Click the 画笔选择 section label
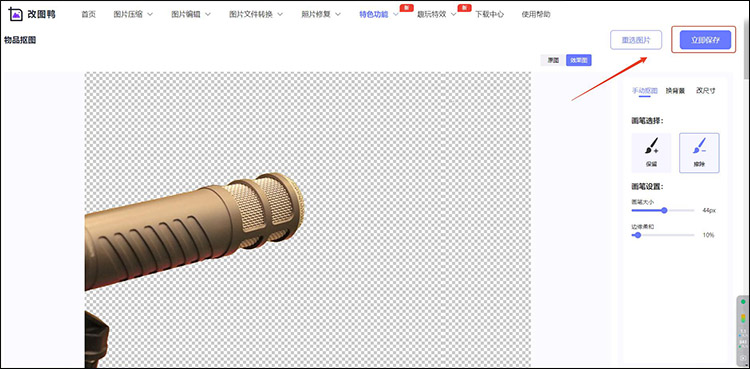 [x=647, y=121]
